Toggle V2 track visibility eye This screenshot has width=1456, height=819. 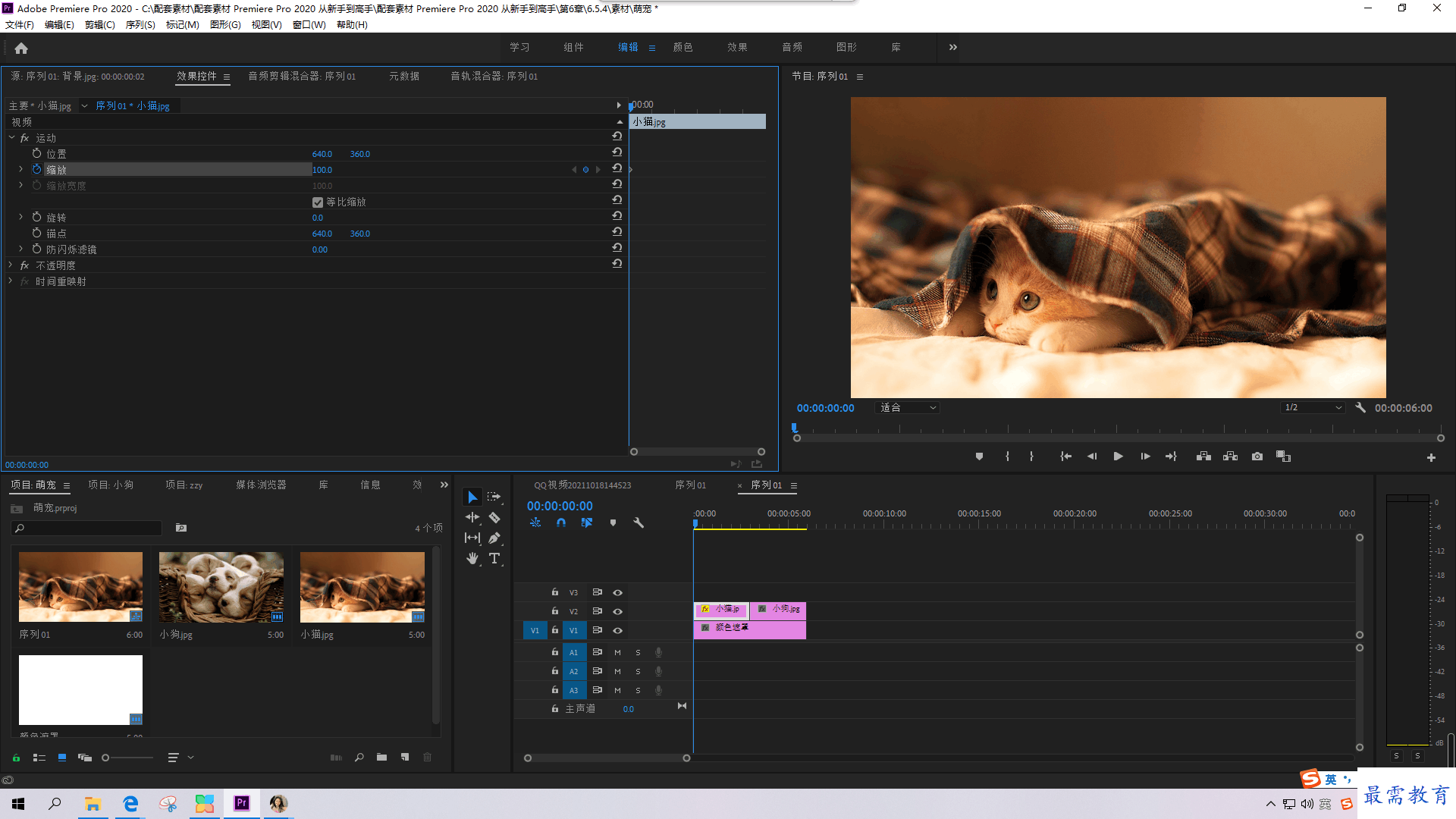coord(617,611)
